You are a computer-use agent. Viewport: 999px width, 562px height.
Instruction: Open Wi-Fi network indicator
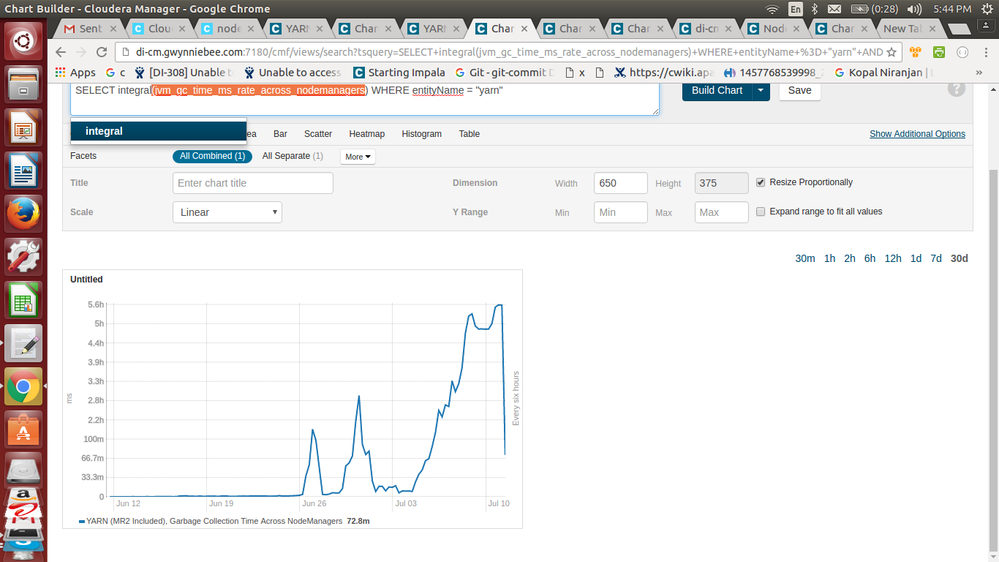[x=772, y=9]
